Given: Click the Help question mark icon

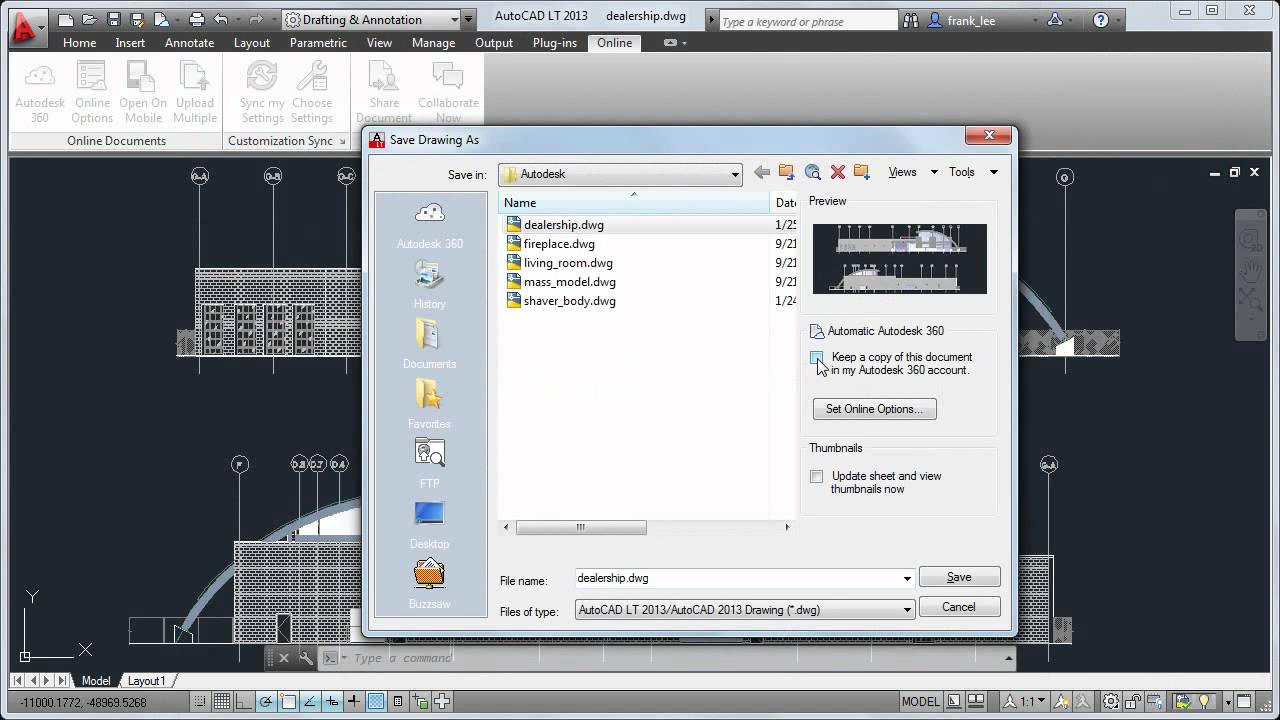Looking at the screenshot, I should pyautogui.click(x=1101, y=20).
